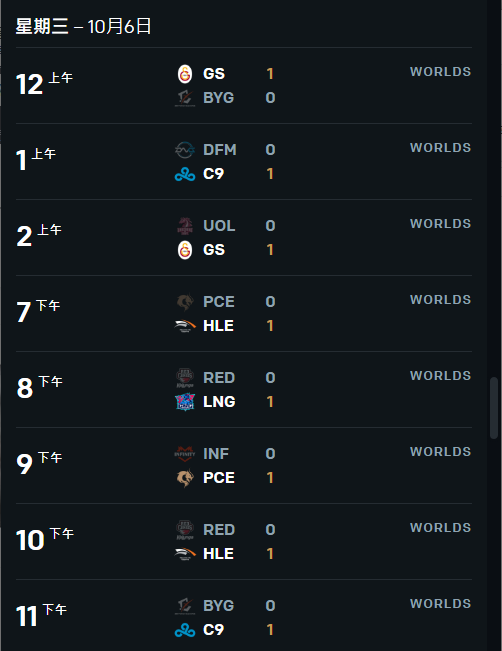The image size is (502, 651).
Task: Click the PCE logo in the 9 PM match
Action: click(185, 478)
